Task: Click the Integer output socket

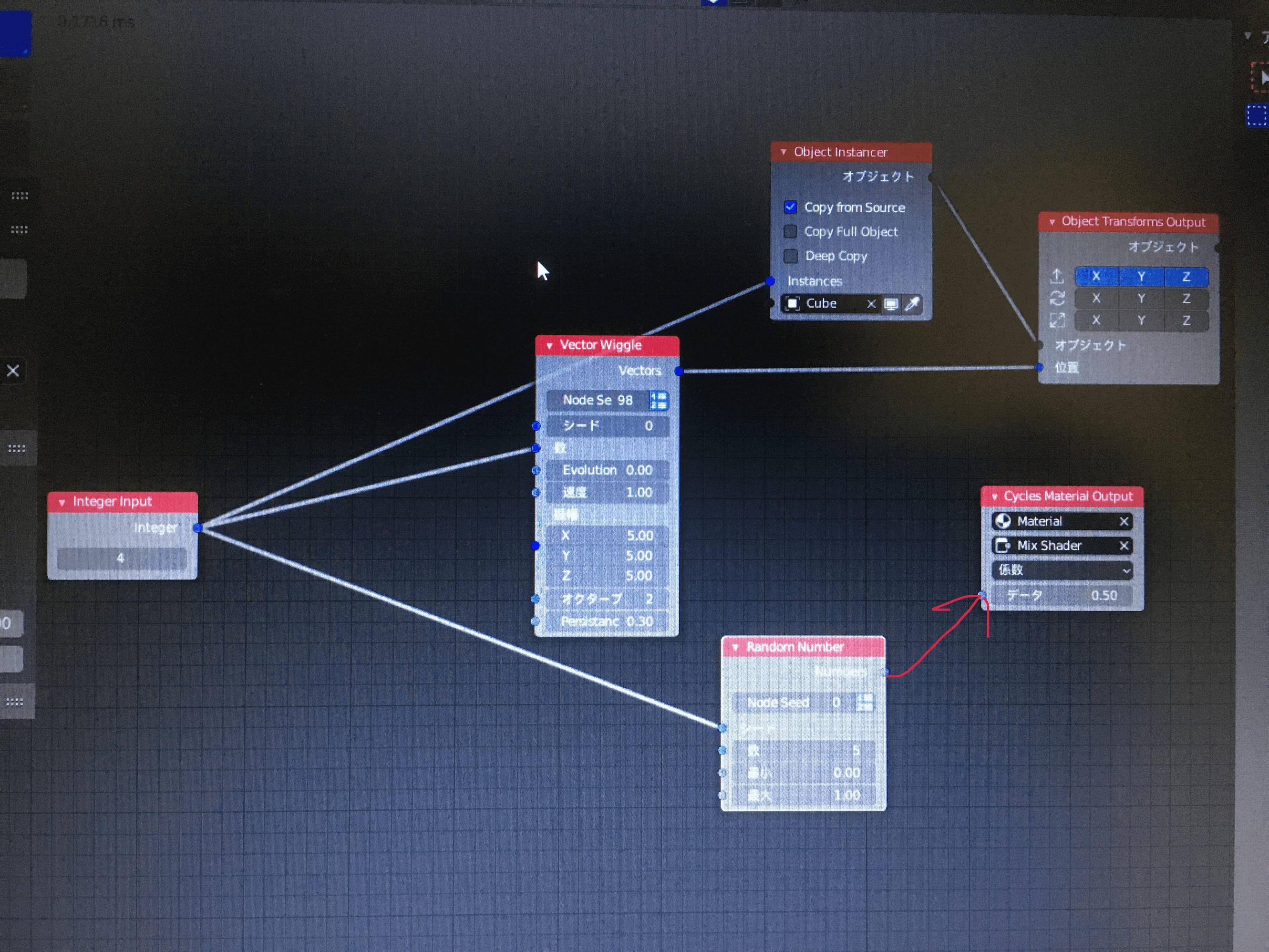Action: pos(197,528)
